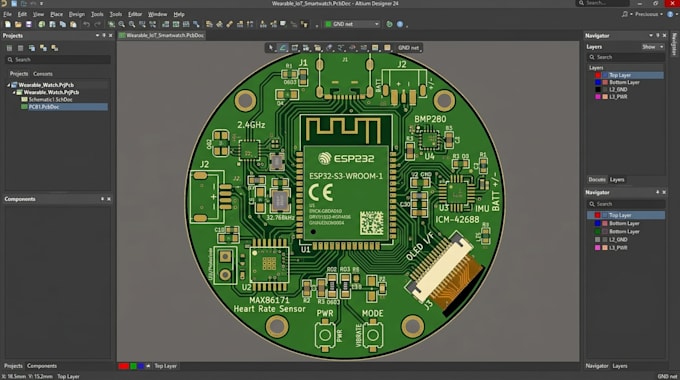Viewport: 680px width, 380px height.
Task: Click the Open folder icon in the main toolbar
Action: coord(18,24)
